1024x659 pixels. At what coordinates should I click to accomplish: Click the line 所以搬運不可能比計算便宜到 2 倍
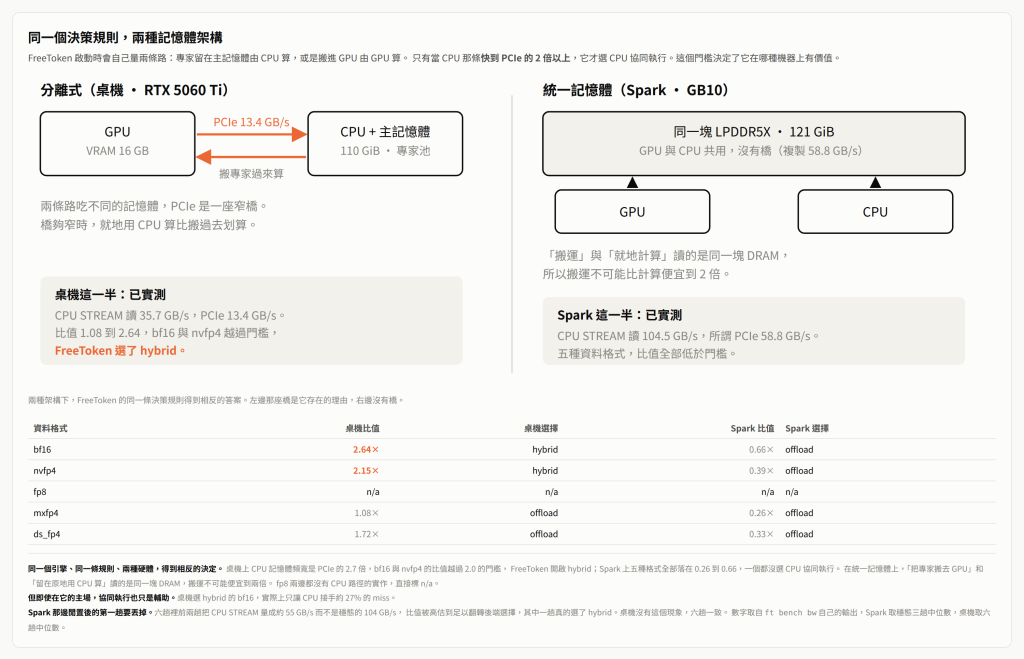point(637,274)
